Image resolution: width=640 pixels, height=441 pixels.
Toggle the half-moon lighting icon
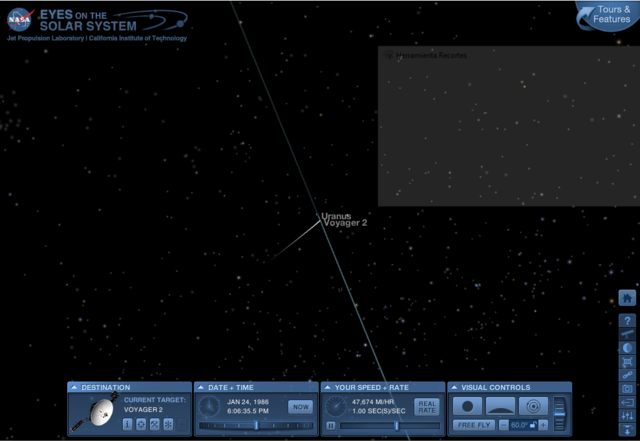coord(627,348)
